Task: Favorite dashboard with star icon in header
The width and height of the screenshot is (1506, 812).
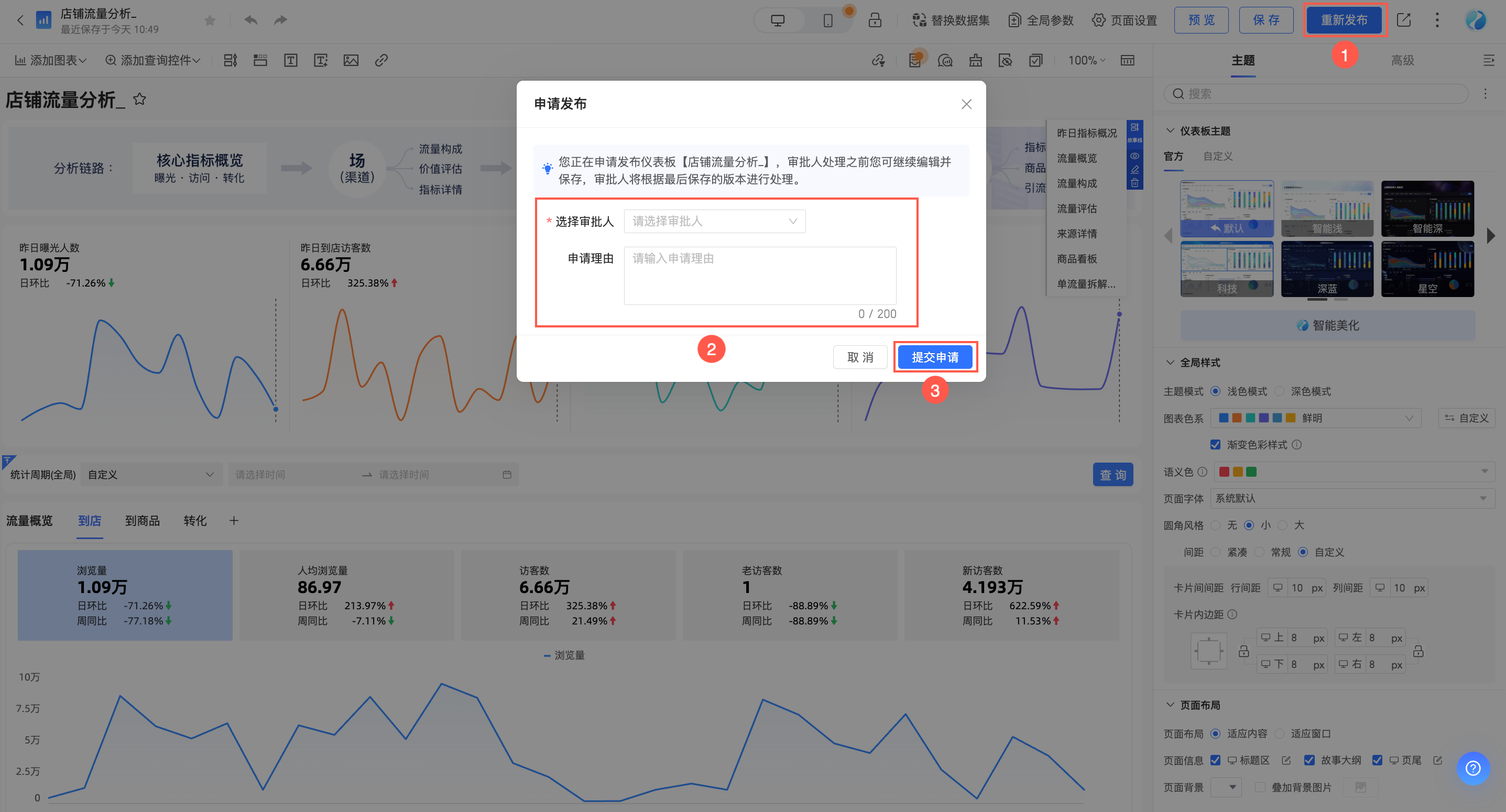Action: click(x=210, y=20)
